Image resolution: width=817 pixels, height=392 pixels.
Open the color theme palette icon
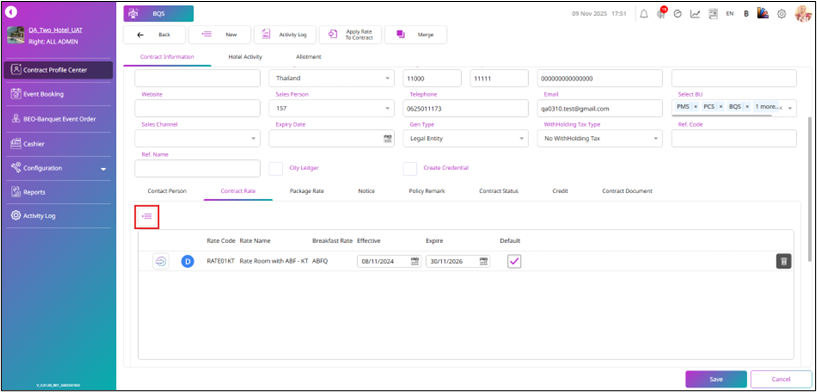tap(763, 14)
